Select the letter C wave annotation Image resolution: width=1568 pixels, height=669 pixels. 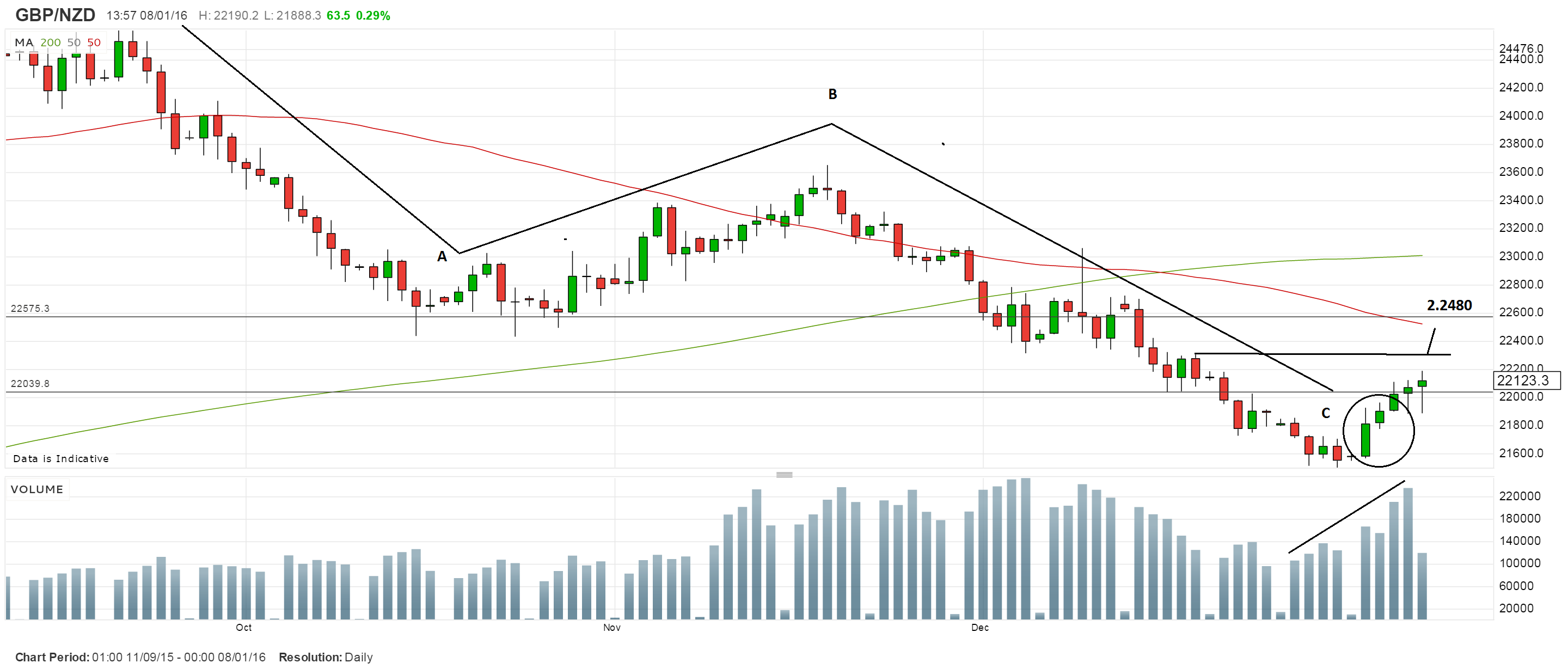point(1325,413)
